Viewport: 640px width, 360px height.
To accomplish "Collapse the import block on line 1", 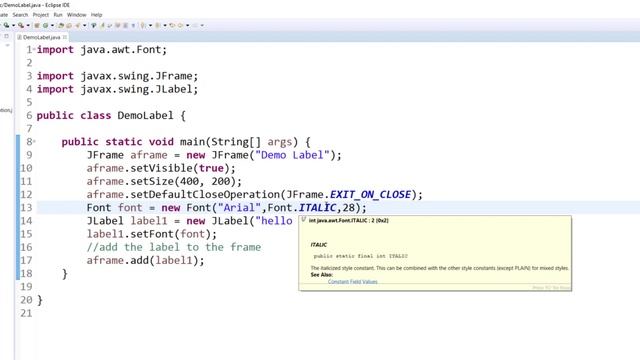I will tap(34, 49).
